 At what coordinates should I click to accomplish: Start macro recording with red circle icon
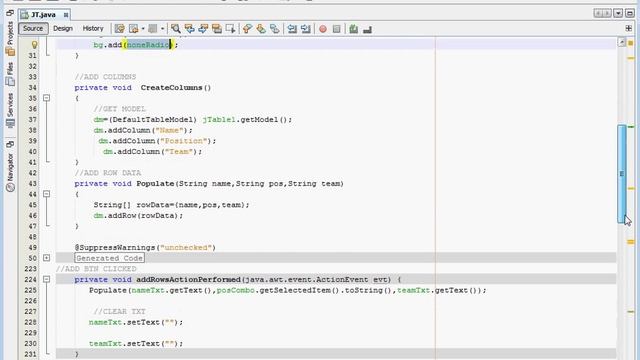point(323,29)
